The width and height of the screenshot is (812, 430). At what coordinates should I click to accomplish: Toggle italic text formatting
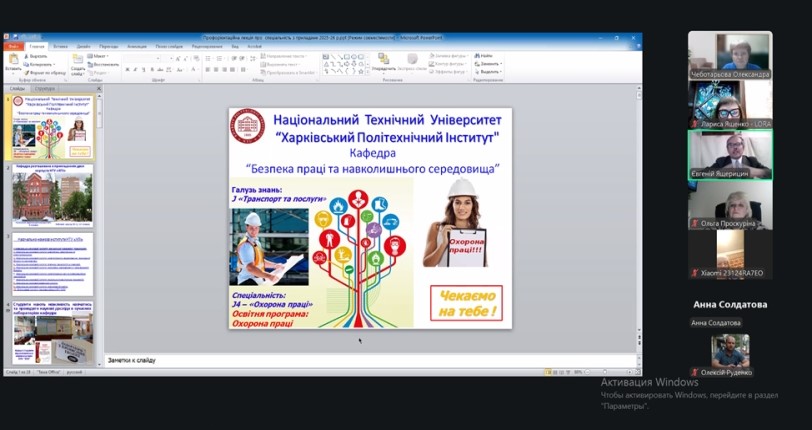(x=136, y=69)
